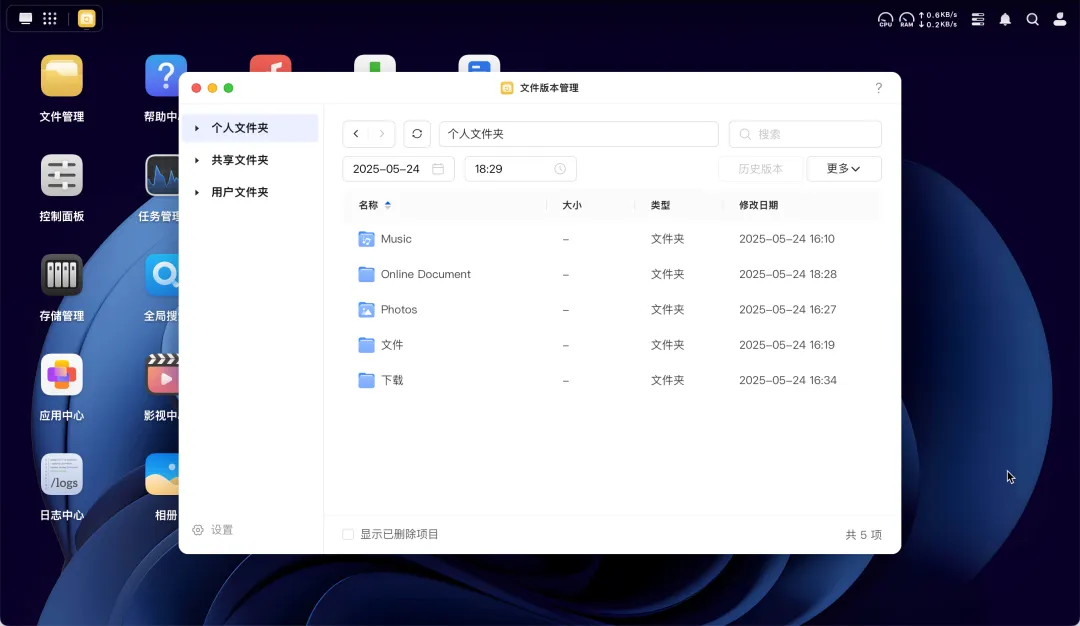
Task: Select the 下载 folder row
Action: (x=612, y=380)
